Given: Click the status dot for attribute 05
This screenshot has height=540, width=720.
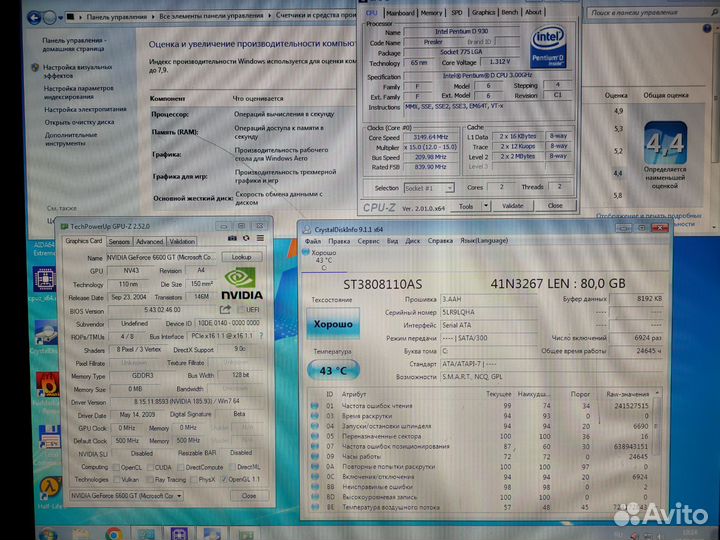Looking at the screenshot, I should click(315, 436).
